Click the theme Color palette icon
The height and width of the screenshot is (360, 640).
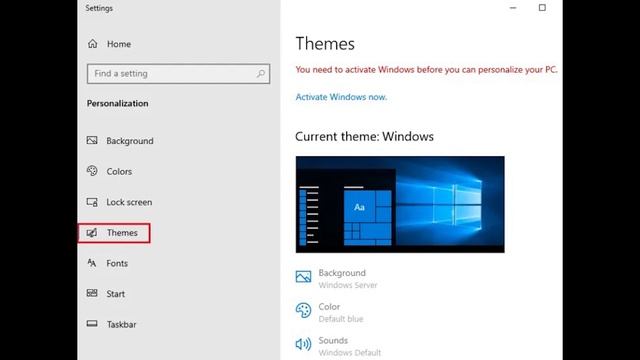click(x=303, y=311)
